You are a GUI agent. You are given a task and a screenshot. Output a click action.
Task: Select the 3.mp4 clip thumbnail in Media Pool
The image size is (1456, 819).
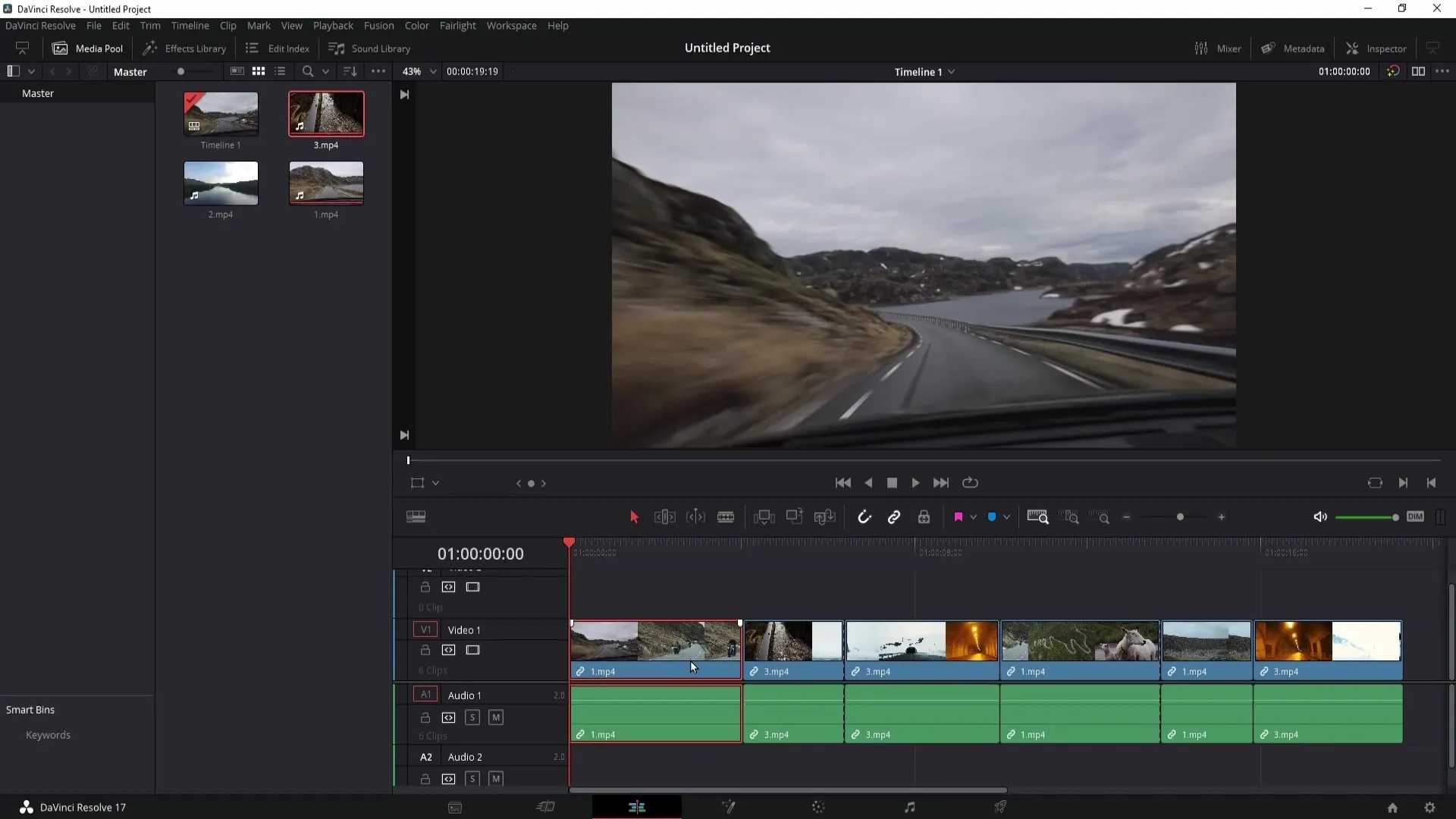[x=327, y=113]
